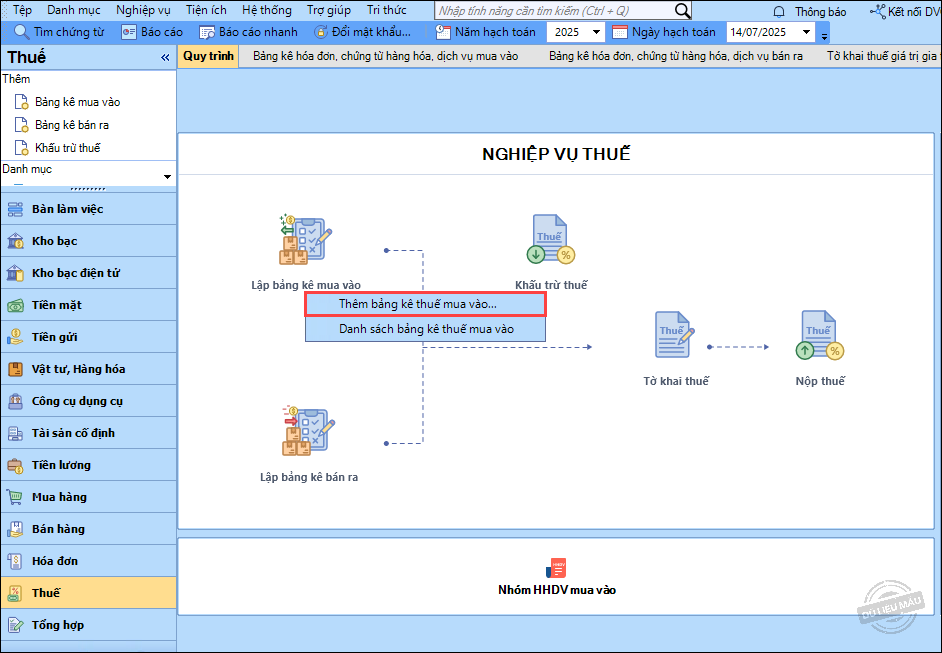Expand the Danh mục sidebar section
Screen dimensions: 942x653
167,177
